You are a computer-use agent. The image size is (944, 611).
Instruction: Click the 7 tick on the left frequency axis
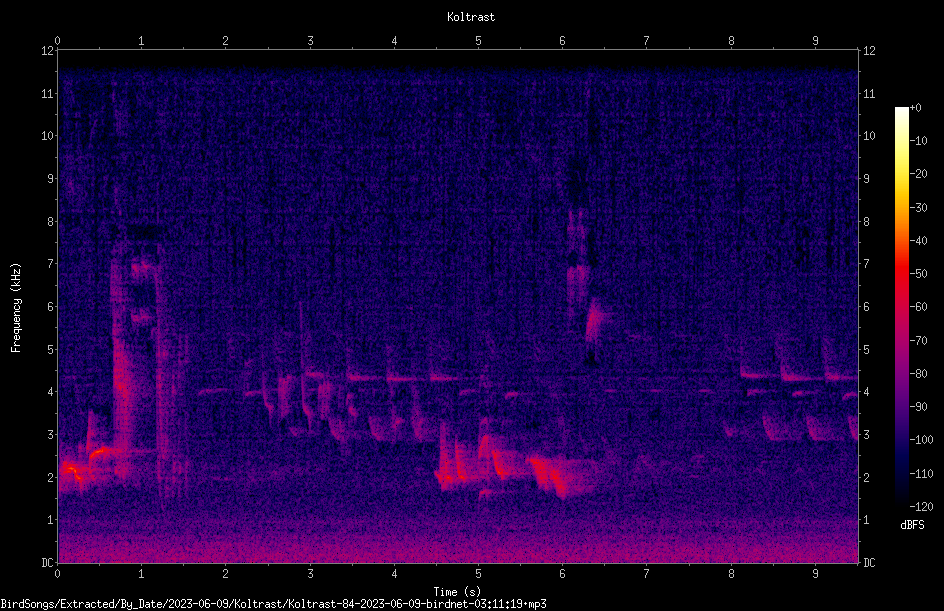pos(50,264)
